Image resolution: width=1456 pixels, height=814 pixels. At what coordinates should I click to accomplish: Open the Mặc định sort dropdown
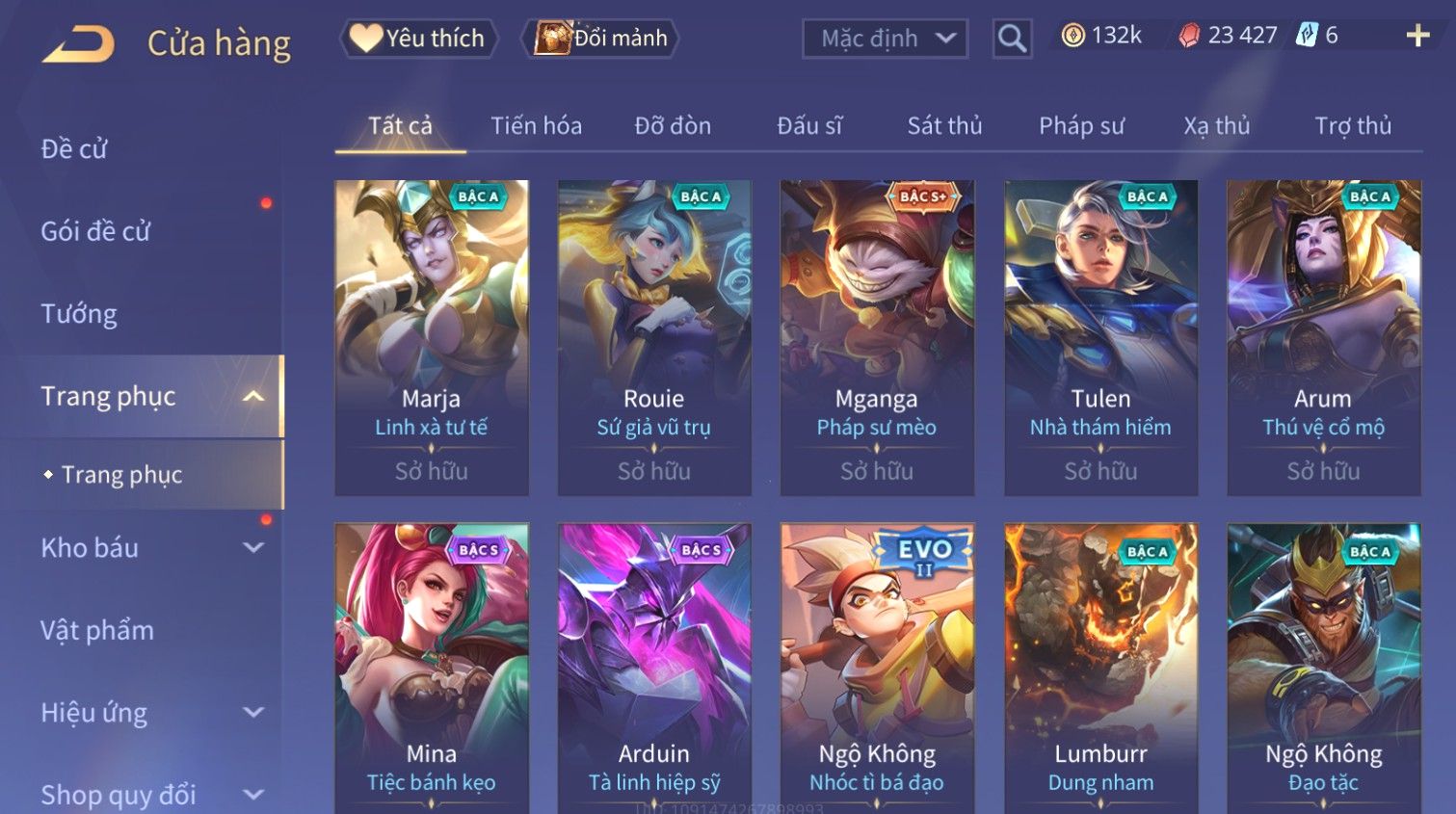[885, 39]
